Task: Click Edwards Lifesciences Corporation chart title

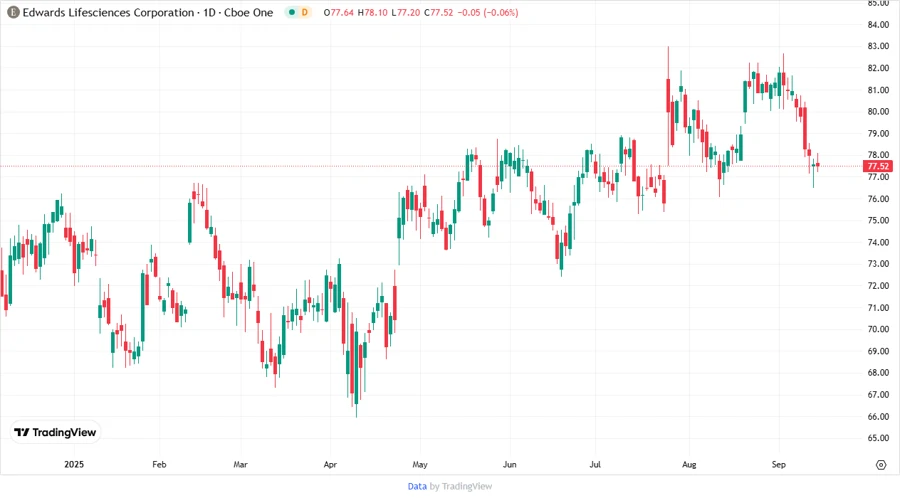Action: (x=108, y=12)
